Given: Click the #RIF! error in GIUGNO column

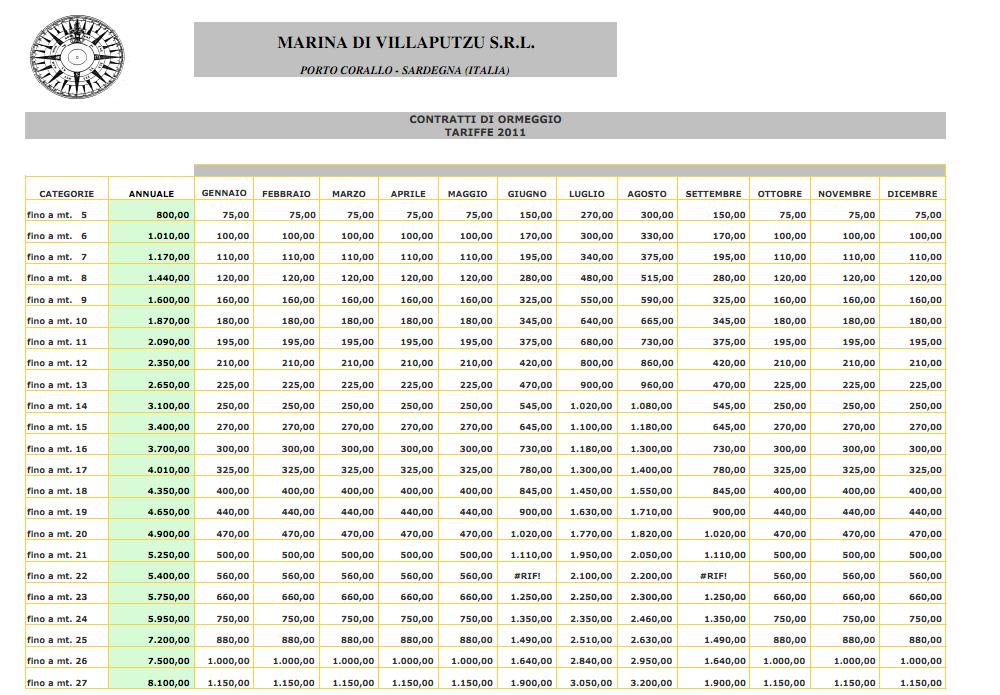Looking at the screenshot, I should point(527,576).
